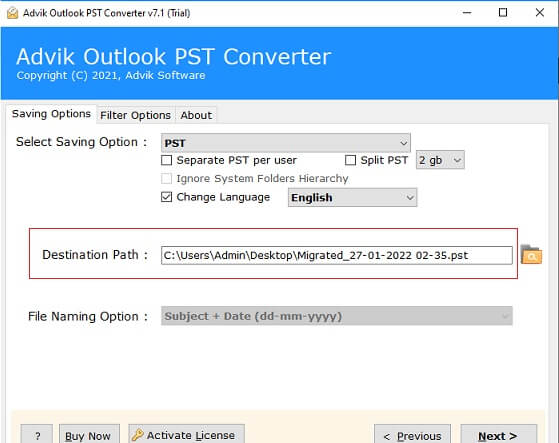Go to the About tab
Image resolution: width=559 pixels, height=443 pixels.
[196, 115]
